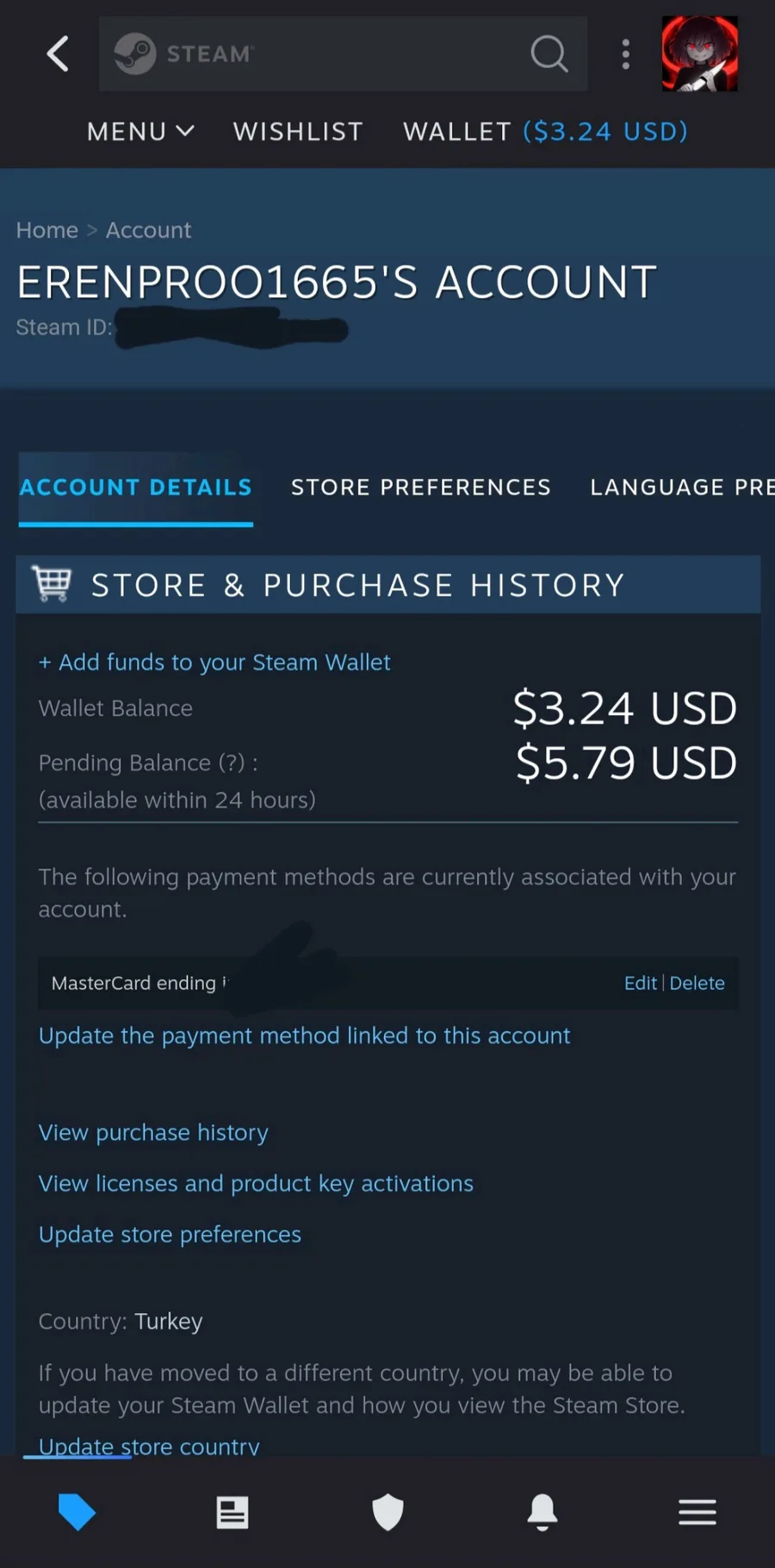Click the search magnifier icon

[x=549, y=53]
